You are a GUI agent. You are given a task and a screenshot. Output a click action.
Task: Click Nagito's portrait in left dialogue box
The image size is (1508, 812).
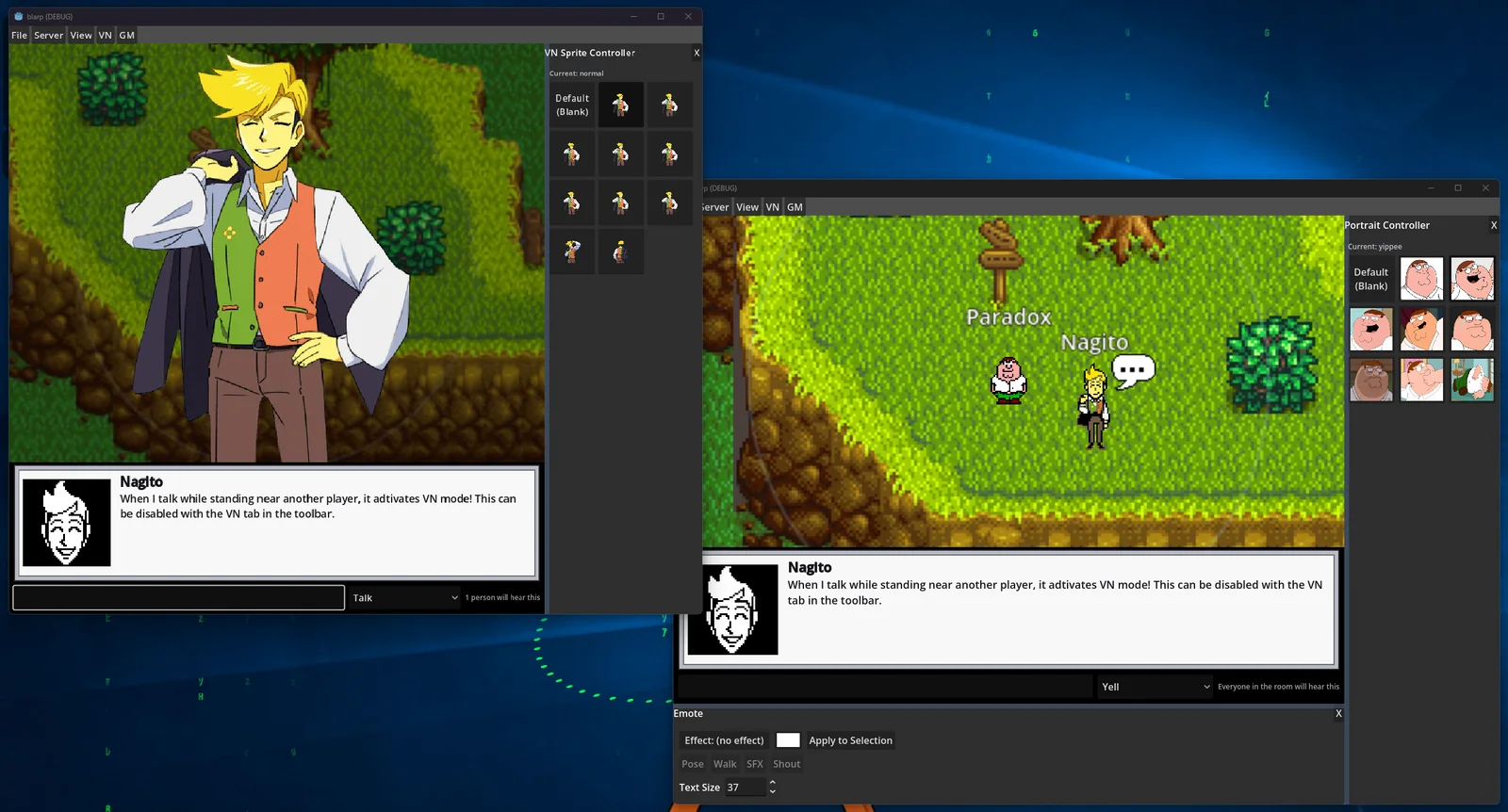point(66,522)
